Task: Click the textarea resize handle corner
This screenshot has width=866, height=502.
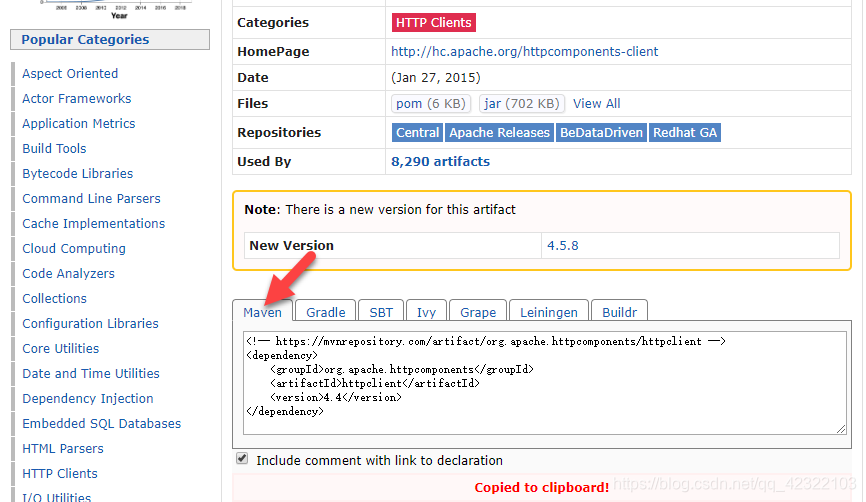Action: point(841,429)
